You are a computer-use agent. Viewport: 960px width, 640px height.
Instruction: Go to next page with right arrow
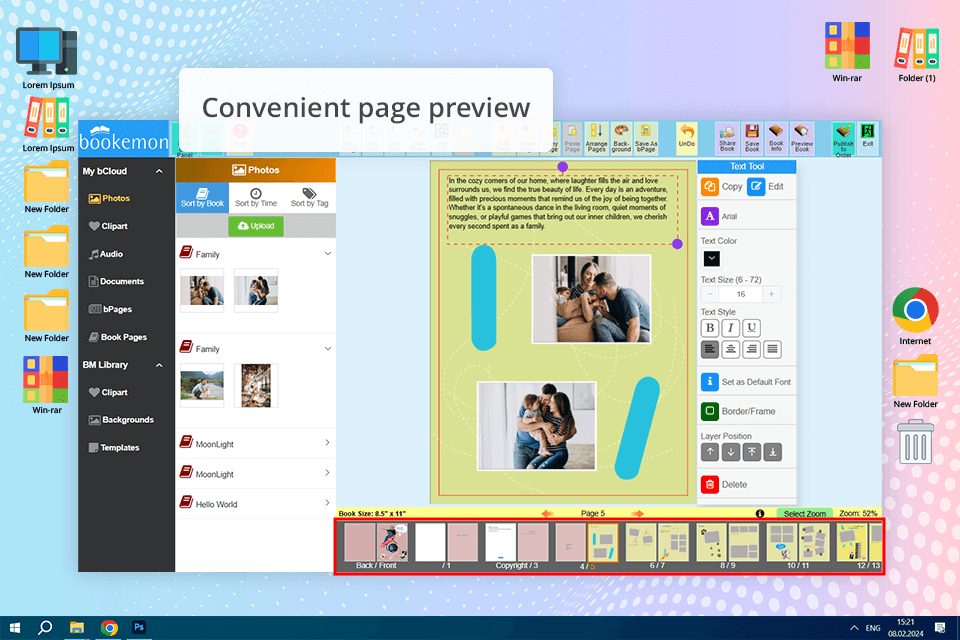click(x=638, y=514)
